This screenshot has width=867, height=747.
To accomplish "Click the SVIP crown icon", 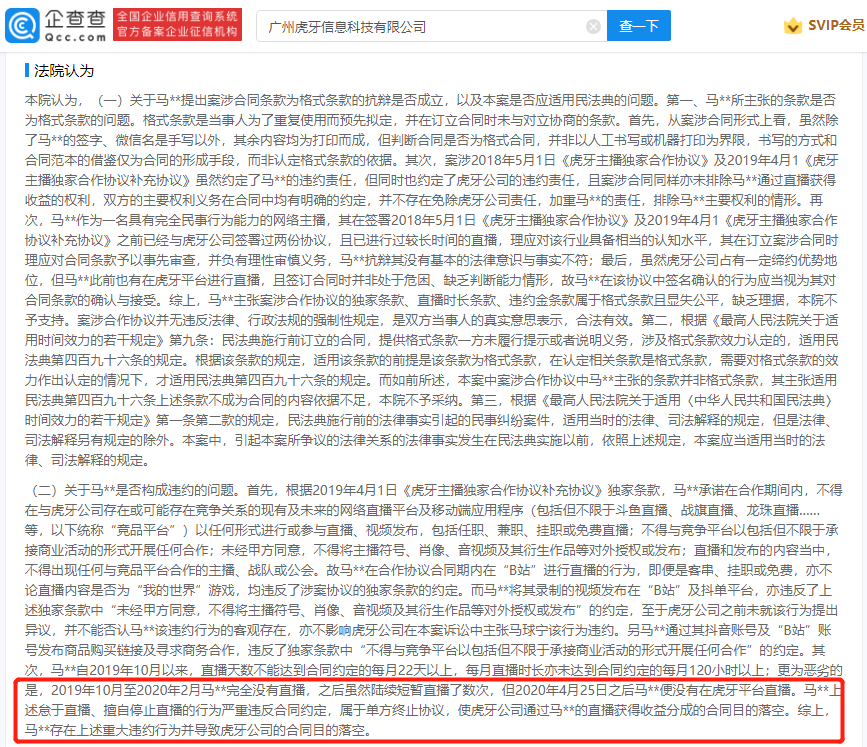I will pos(793,25).
